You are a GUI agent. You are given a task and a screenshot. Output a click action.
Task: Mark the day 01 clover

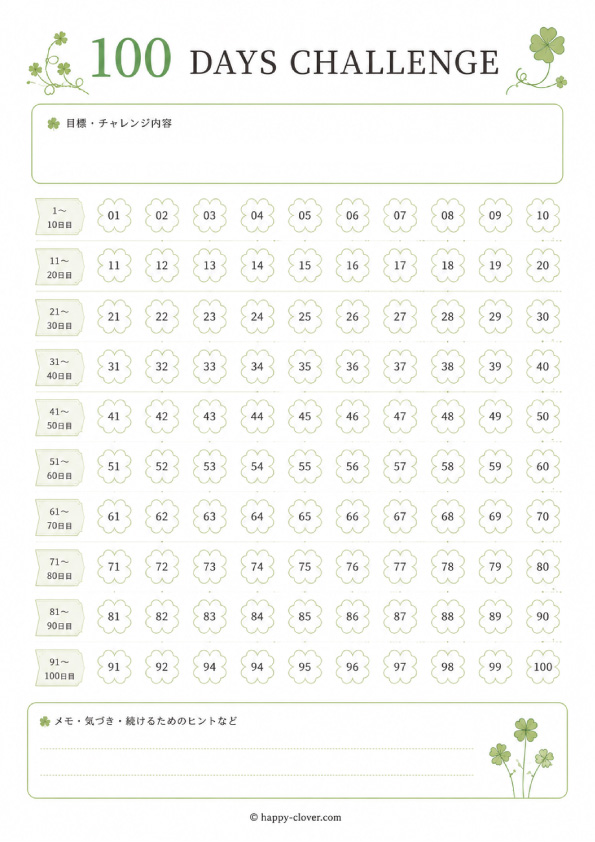point(114,215)
